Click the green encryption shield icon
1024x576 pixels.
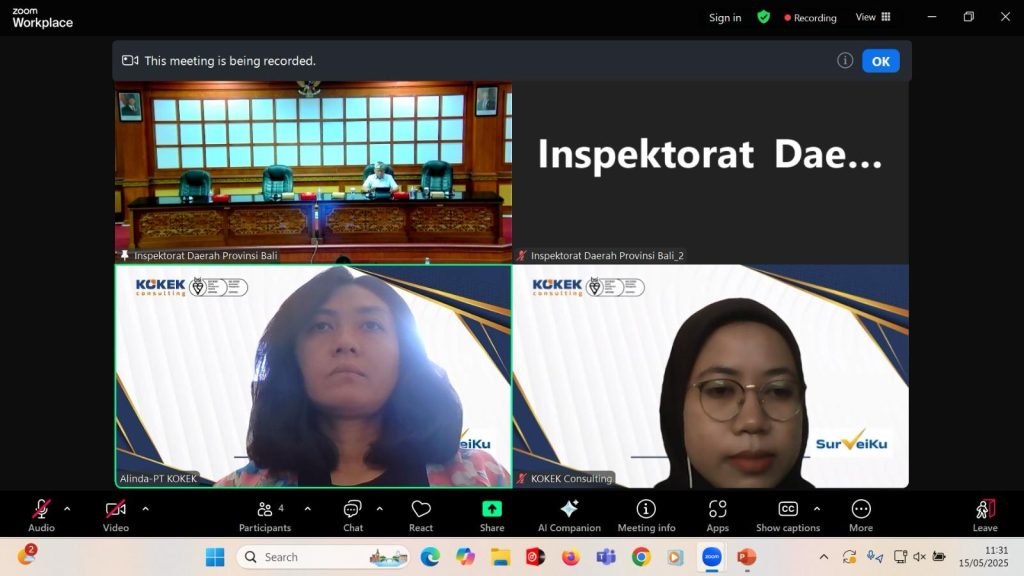(x=763, y=17)
